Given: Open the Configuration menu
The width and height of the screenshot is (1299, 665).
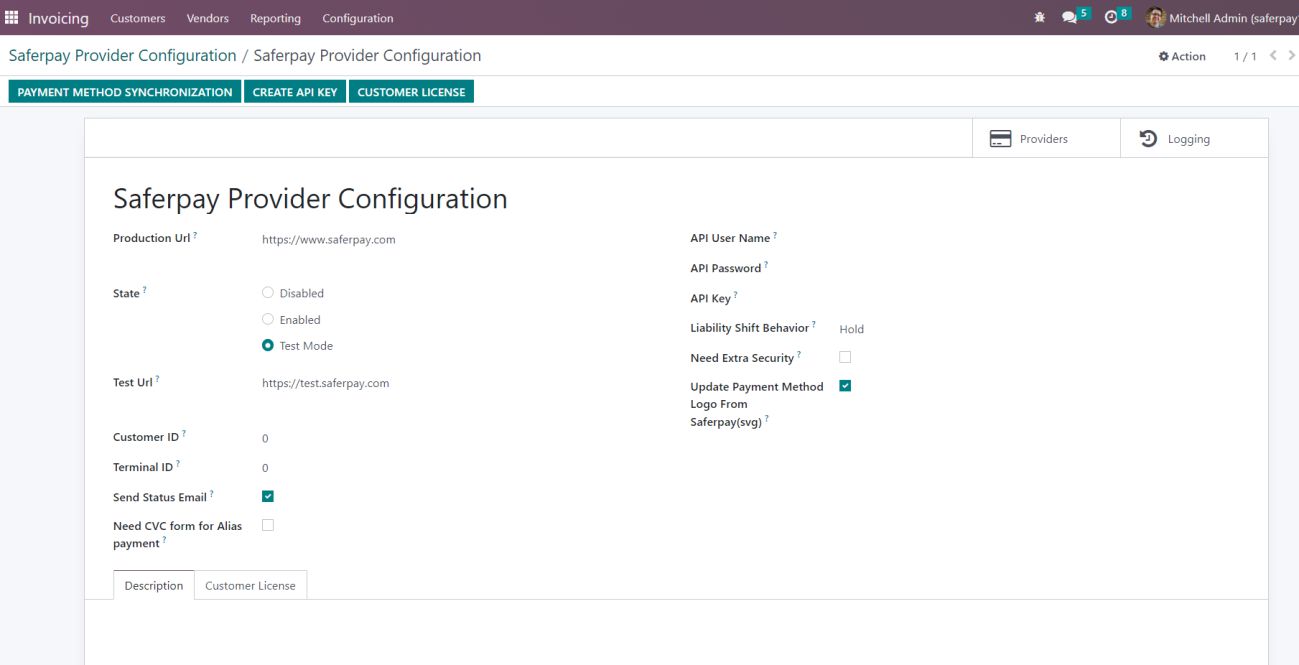Looking at the screenshot, I should [x=357, y=18].
